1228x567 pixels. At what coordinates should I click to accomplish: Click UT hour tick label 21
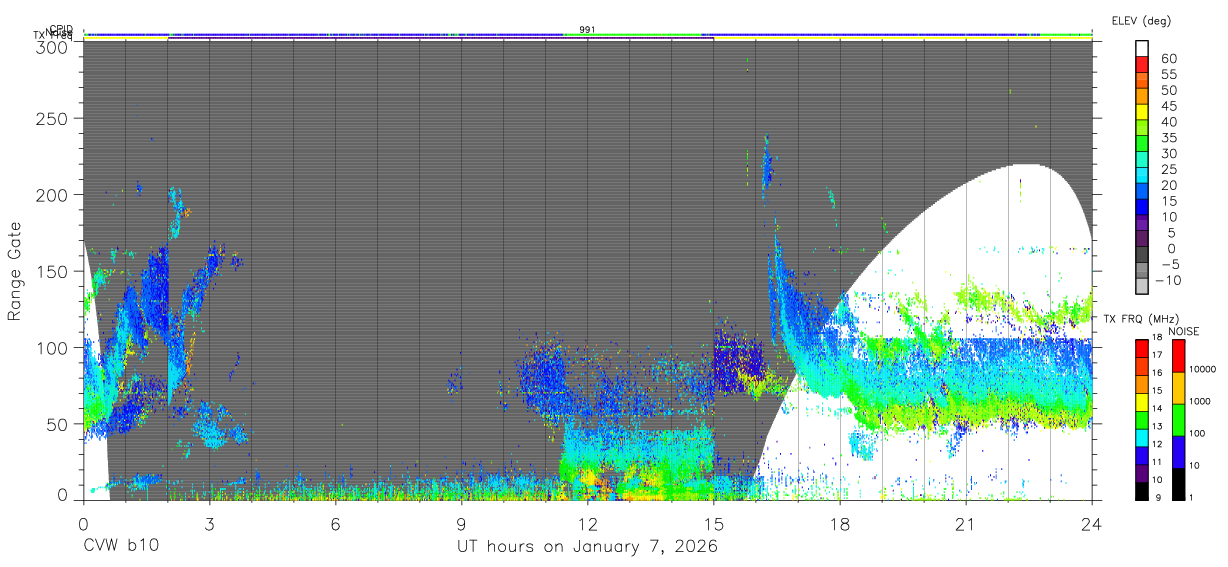[x=966, y=524]
